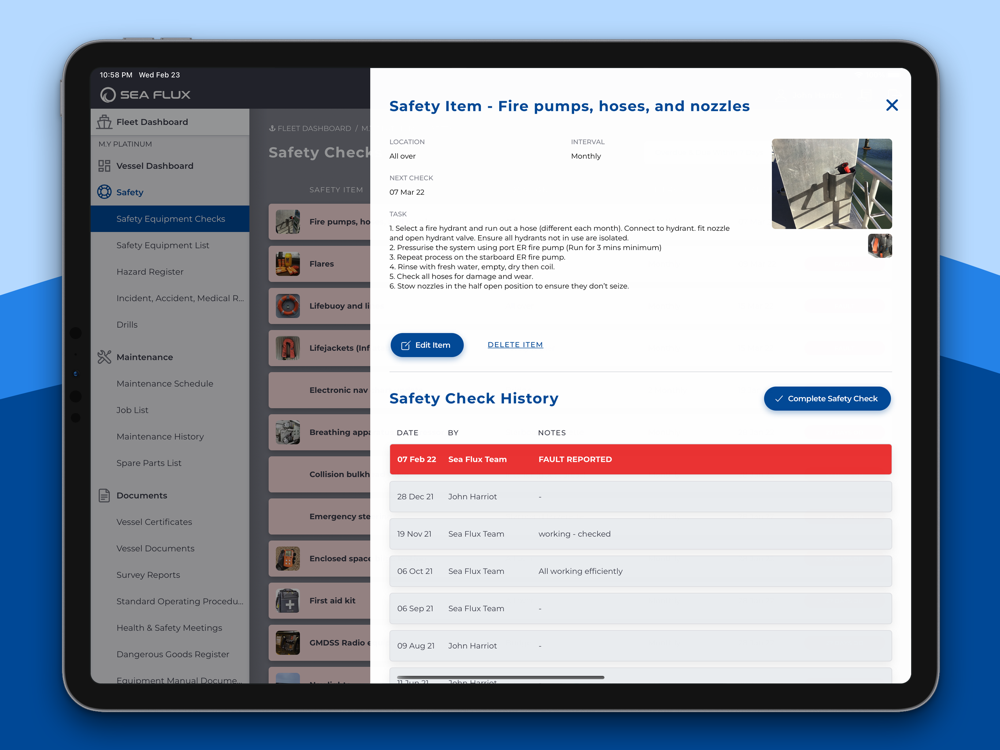
Task: Click the 07 Mar 22 next check date
Action: click(406, 192)
